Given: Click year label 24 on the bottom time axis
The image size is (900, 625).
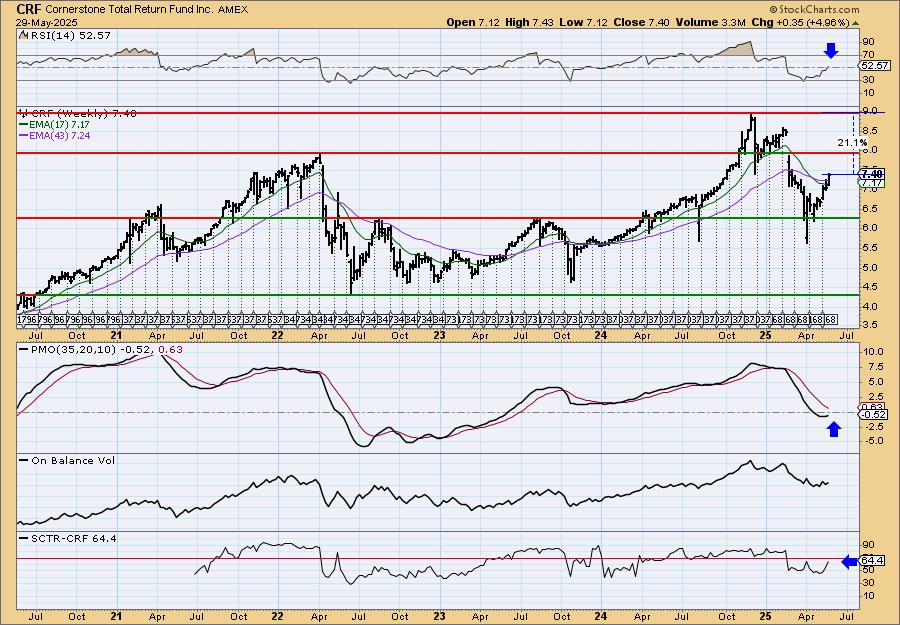Looking at the screenshot, I should 601,616.
